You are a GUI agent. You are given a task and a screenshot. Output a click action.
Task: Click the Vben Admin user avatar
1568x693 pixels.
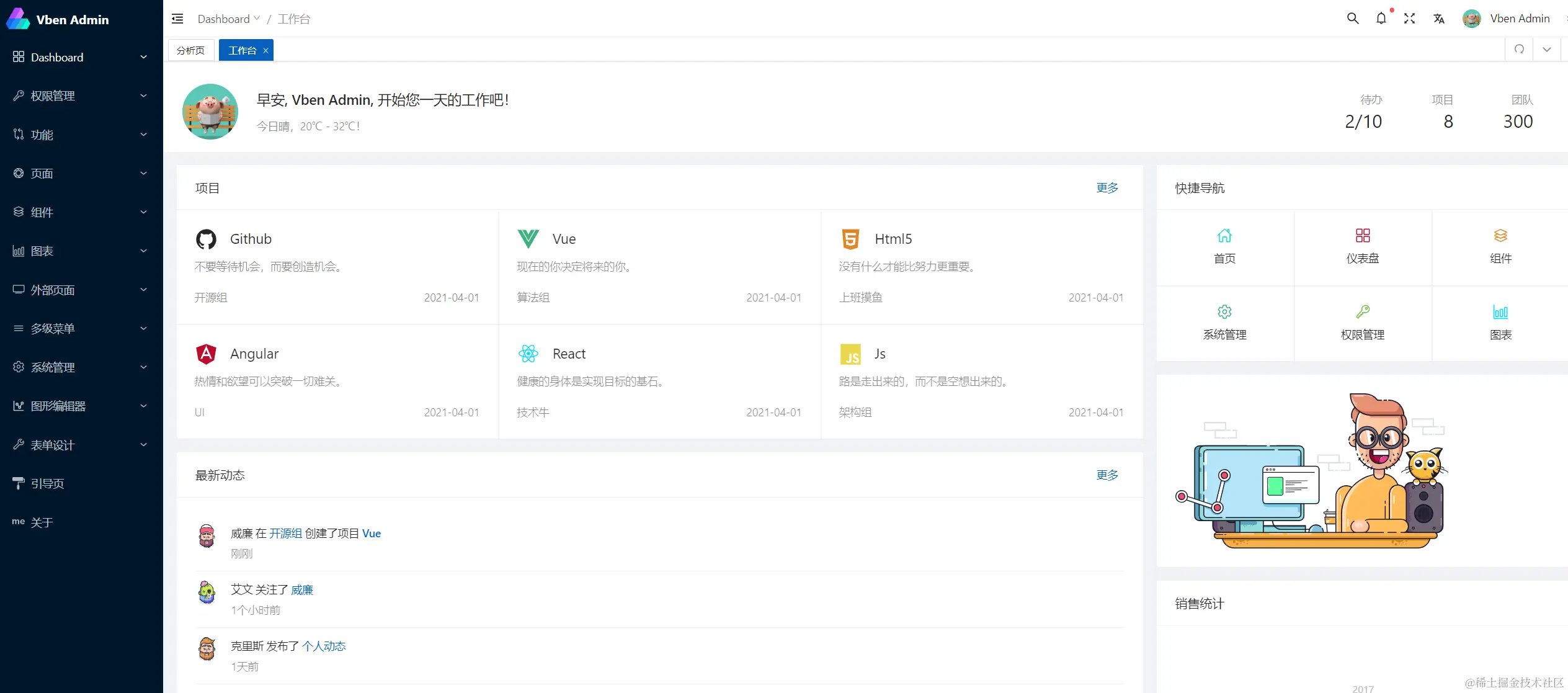click(x=1471, y=19)
